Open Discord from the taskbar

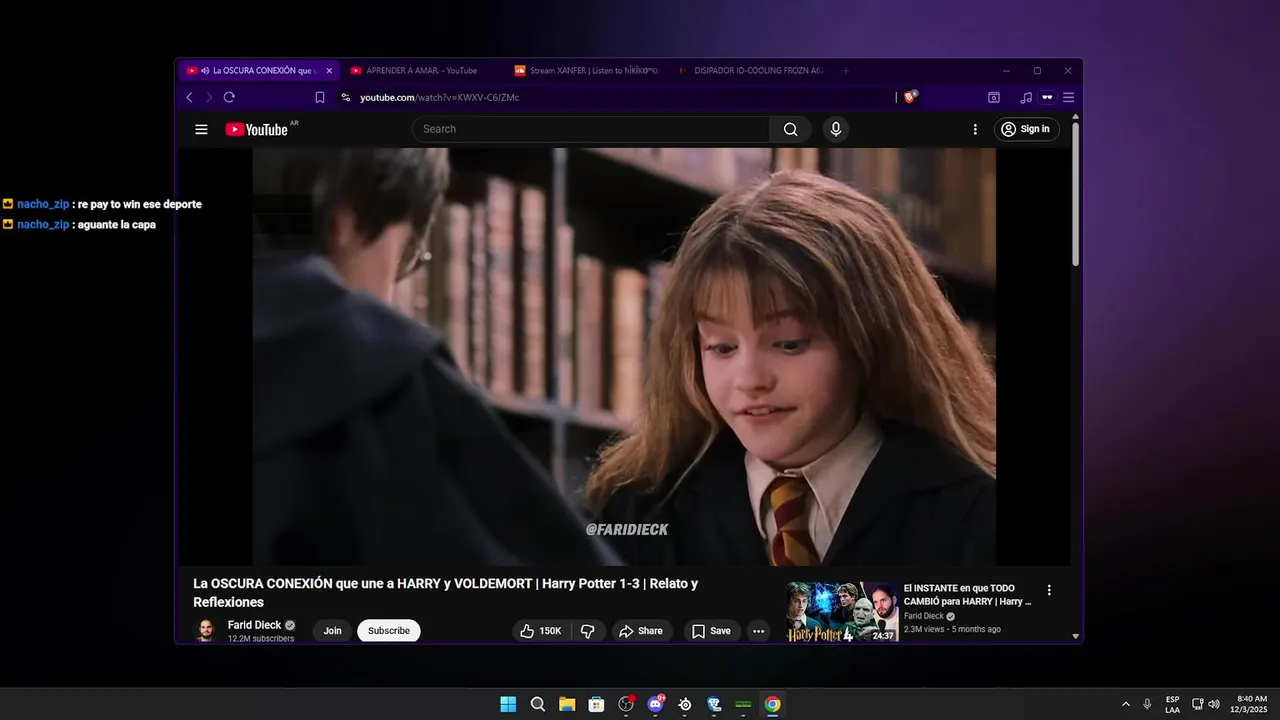coord(656,704)
